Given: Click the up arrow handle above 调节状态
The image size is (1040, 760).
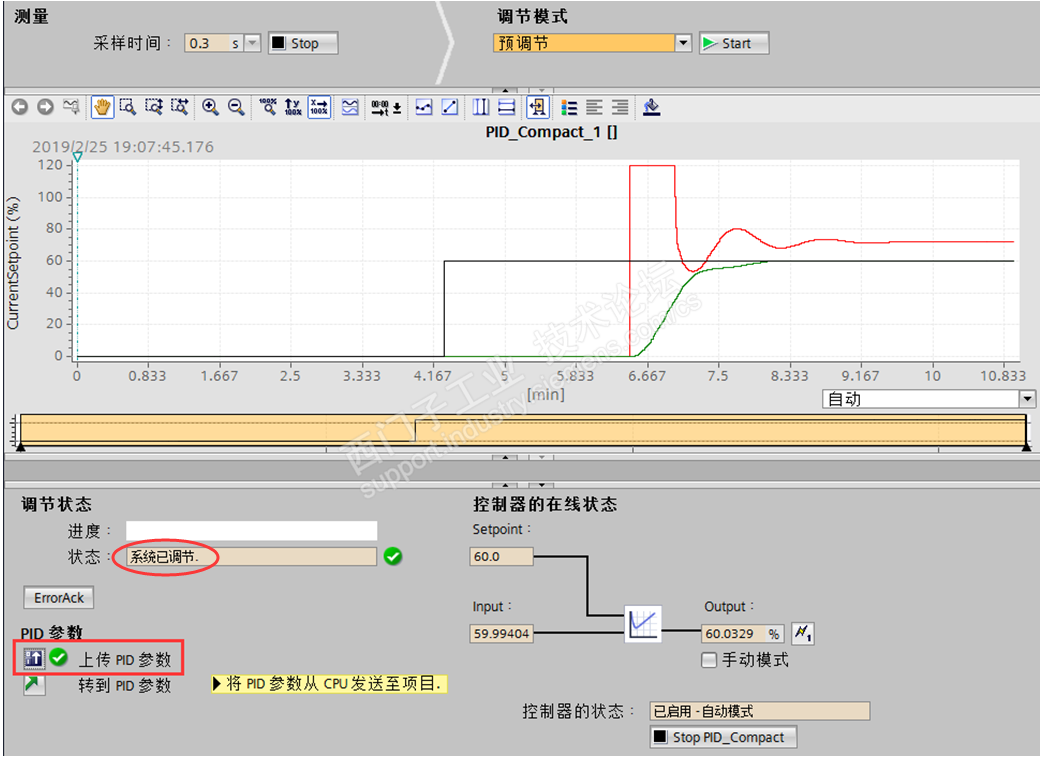Looking at the screenshot, I should (x=505, y=485).
